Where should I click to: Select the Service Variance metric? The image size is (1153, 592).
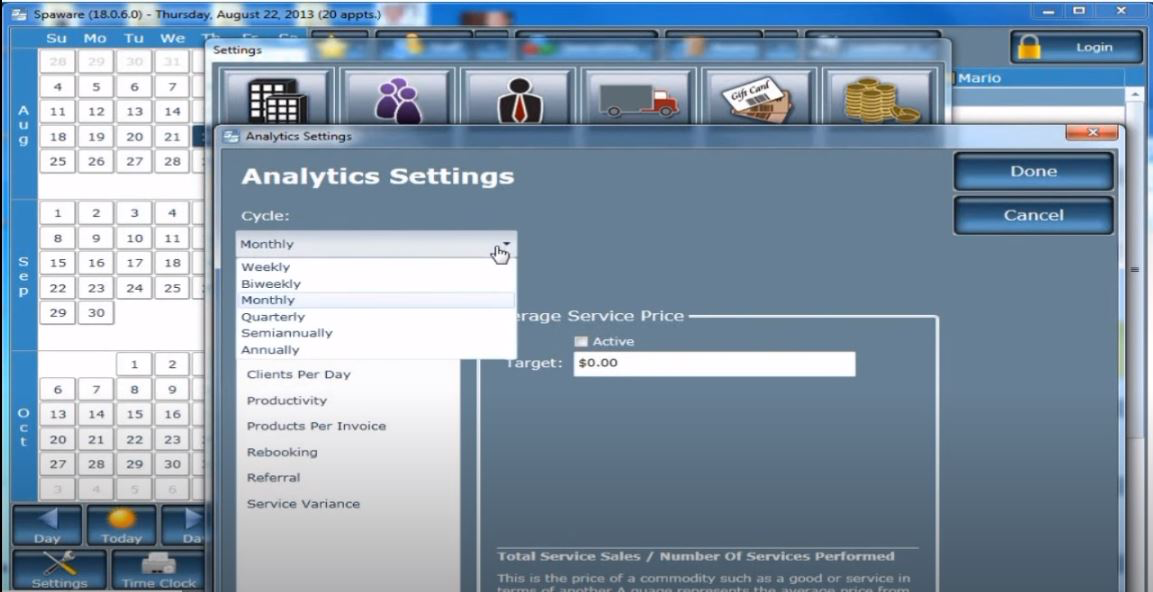304,504
